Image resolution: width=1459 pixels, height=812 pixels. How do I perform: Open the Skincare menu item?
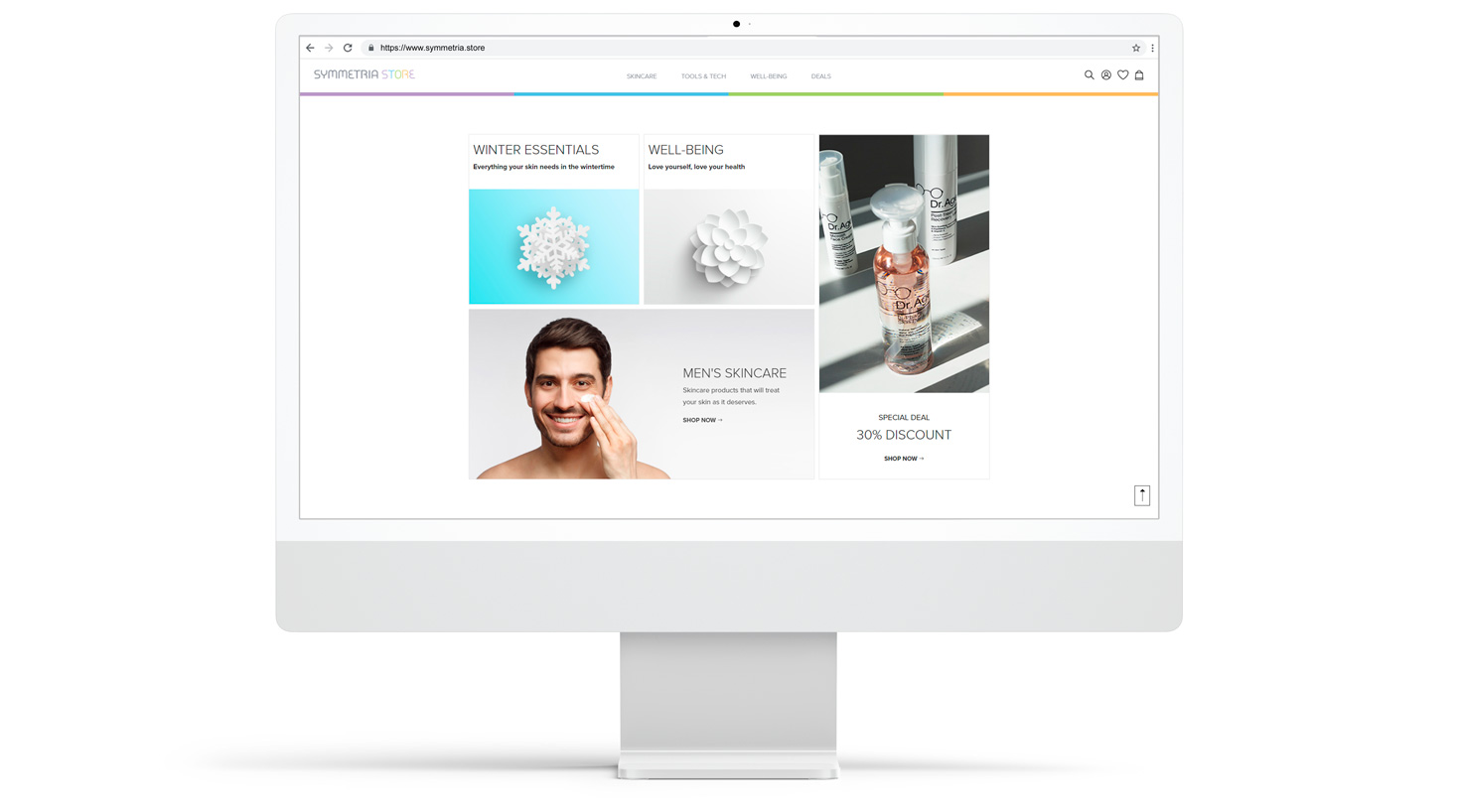pos(642,76)
